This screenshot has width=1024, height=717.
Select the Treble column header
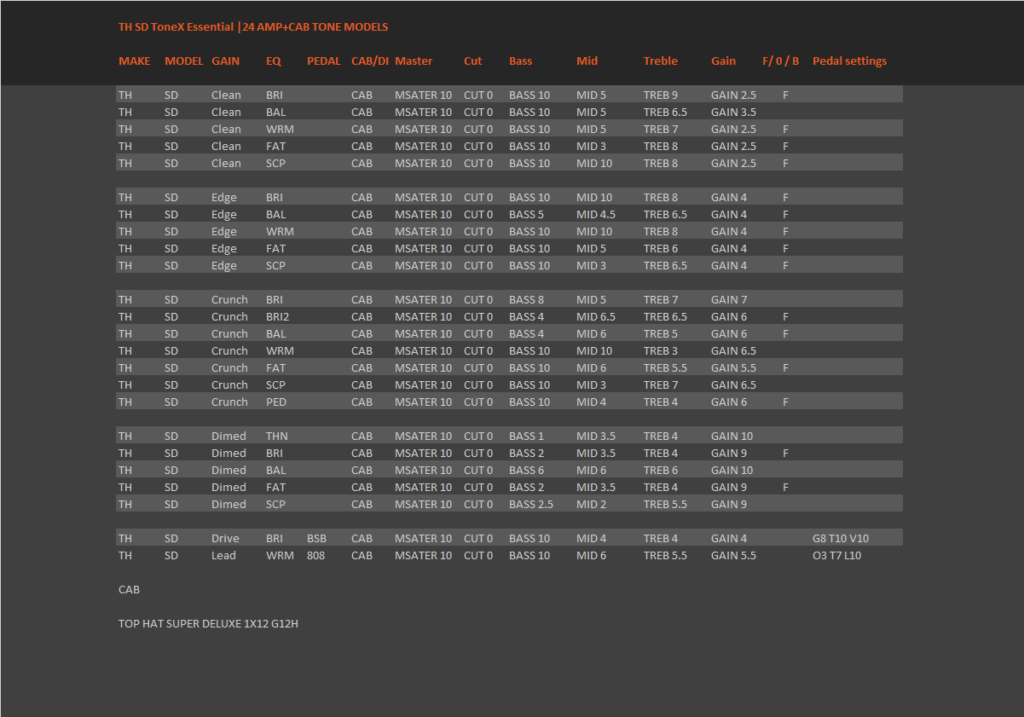click(x=660, y=61)
